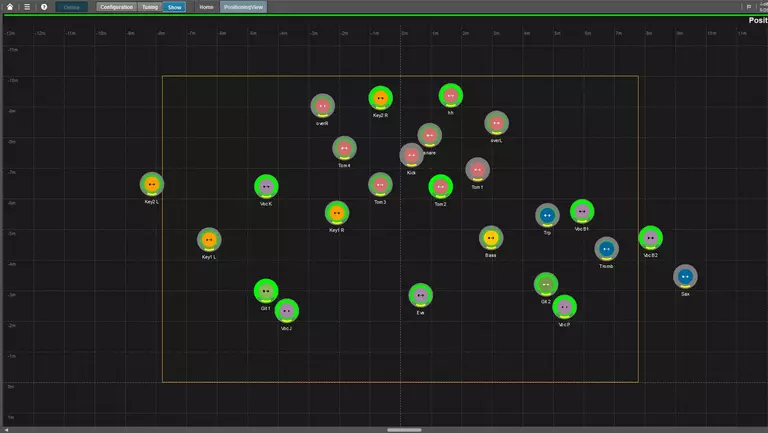Select the Tom 2 sound object
Image resolution: width=768 pixels, height=433 pixels.
point(440,186)
